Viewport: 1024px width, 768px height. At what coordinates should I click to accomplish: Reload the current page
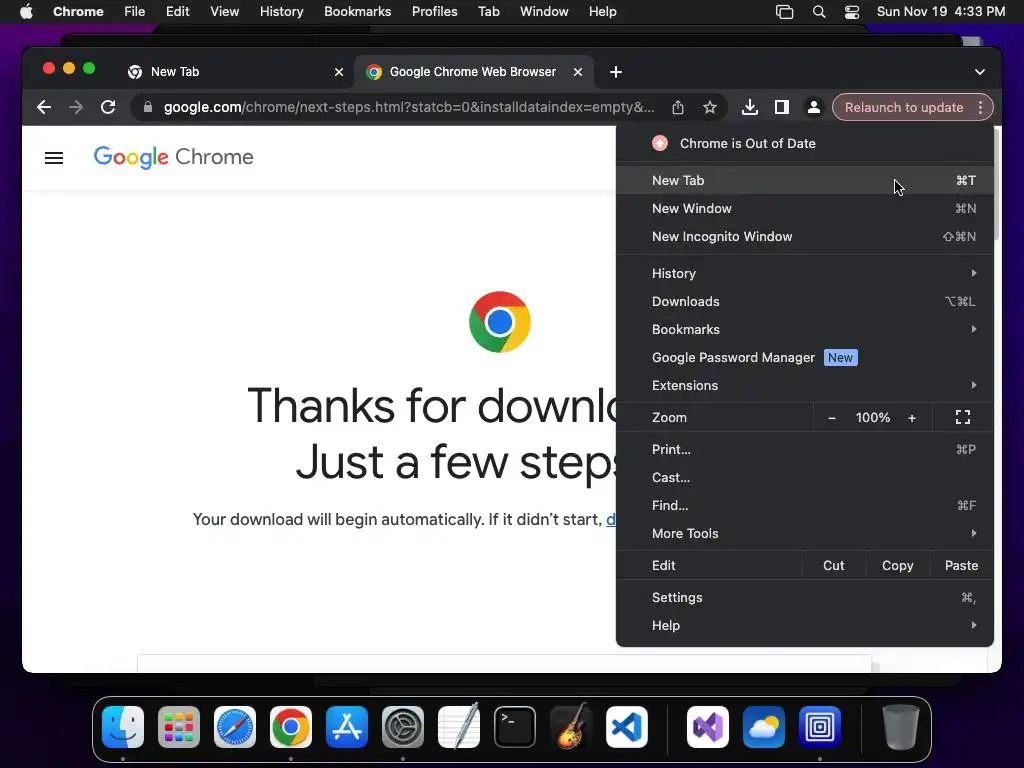point(108,107)
